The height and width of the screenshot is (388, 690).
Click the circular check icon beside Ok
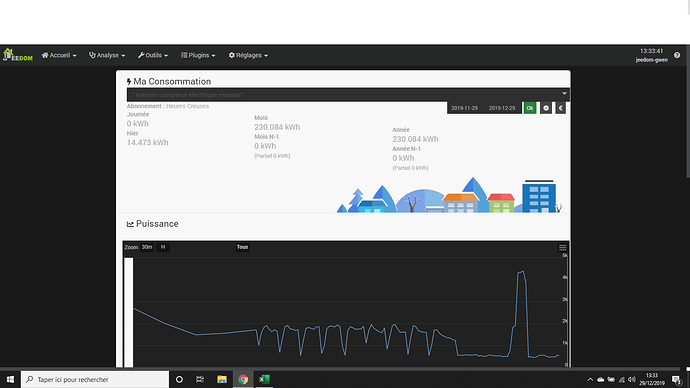pos(546,108)
